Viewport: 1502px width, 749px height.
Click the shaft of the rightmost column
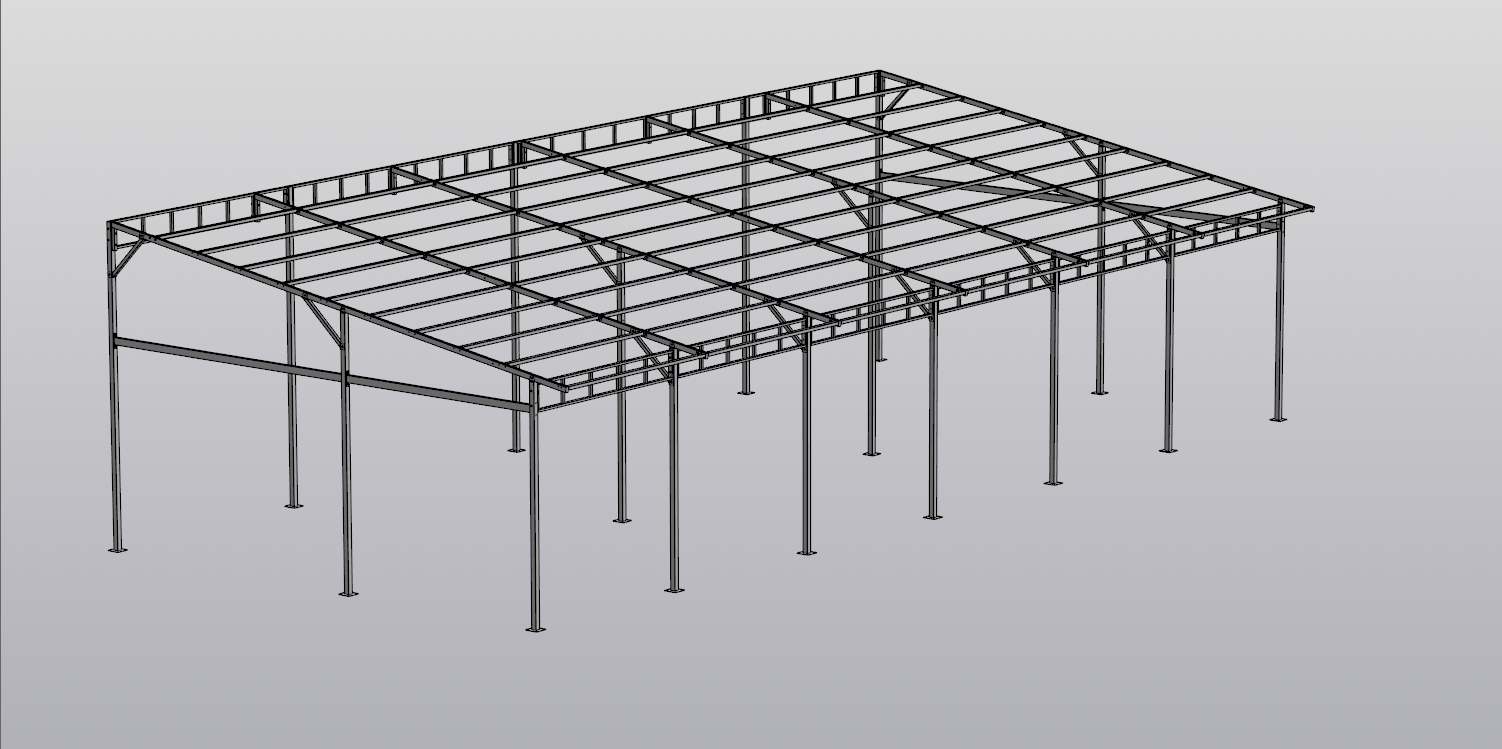(x=1278, y=320)
